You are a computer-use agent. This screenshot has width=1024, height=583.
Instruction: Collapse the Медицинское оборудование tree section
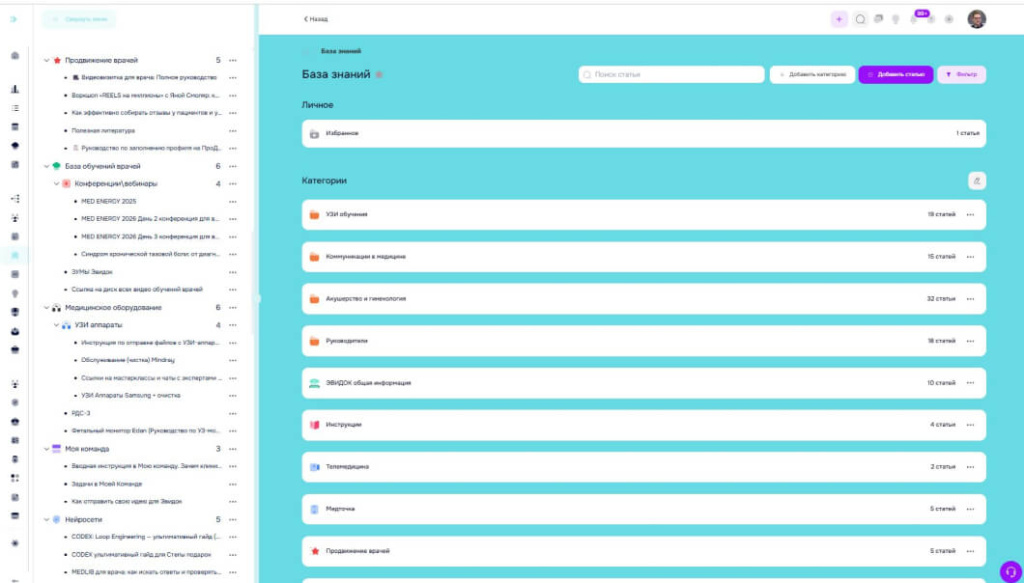tap(46, 307)
